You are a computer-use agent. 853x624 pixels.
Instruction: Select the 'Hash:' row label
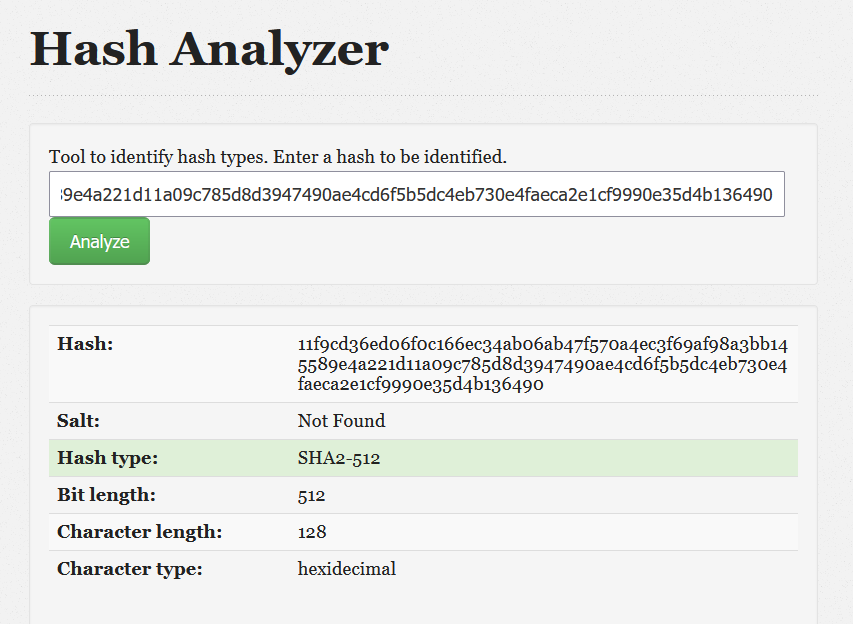[85, 344]
